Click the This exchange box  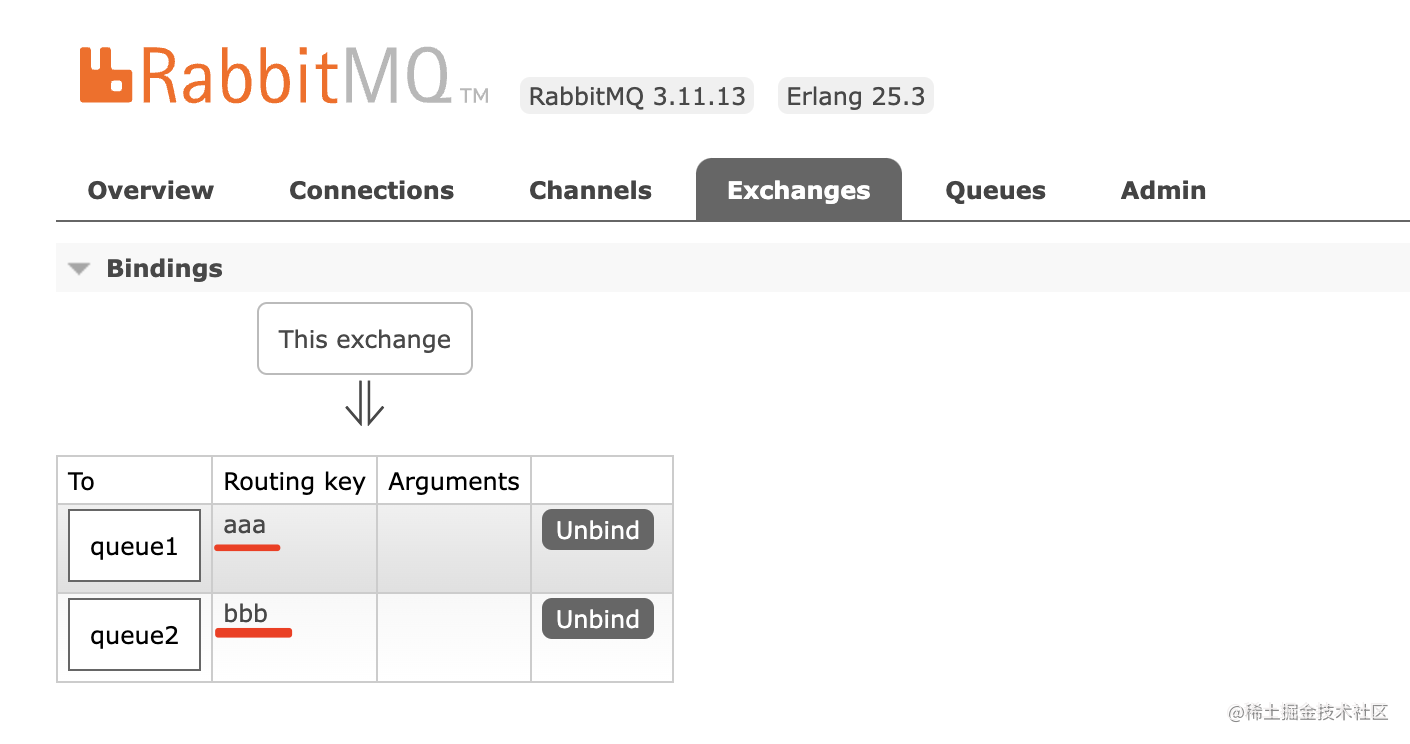point(364,339)
